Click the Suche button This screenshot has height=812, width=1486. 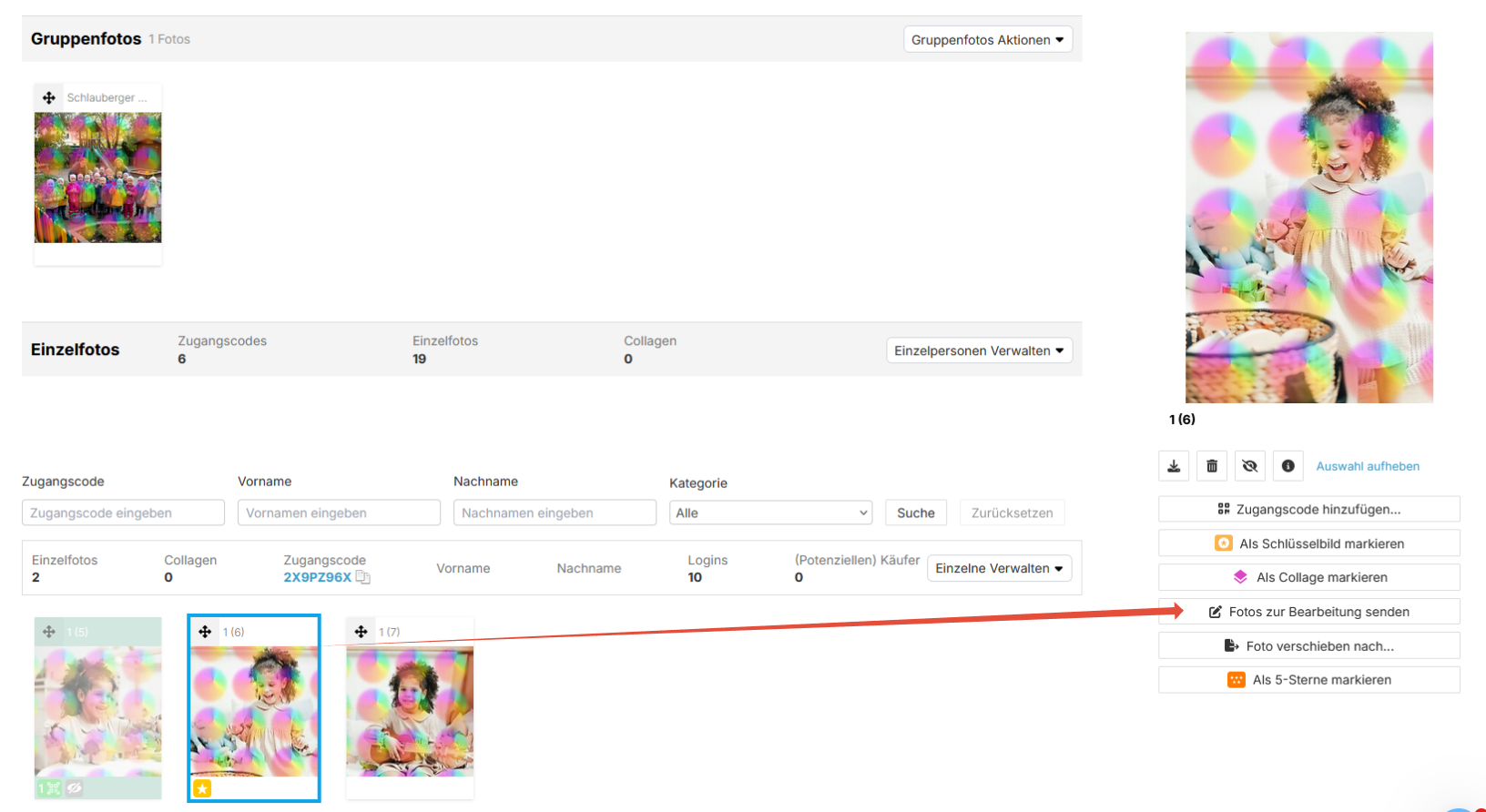pyautogui.click(x=916, y=513)
